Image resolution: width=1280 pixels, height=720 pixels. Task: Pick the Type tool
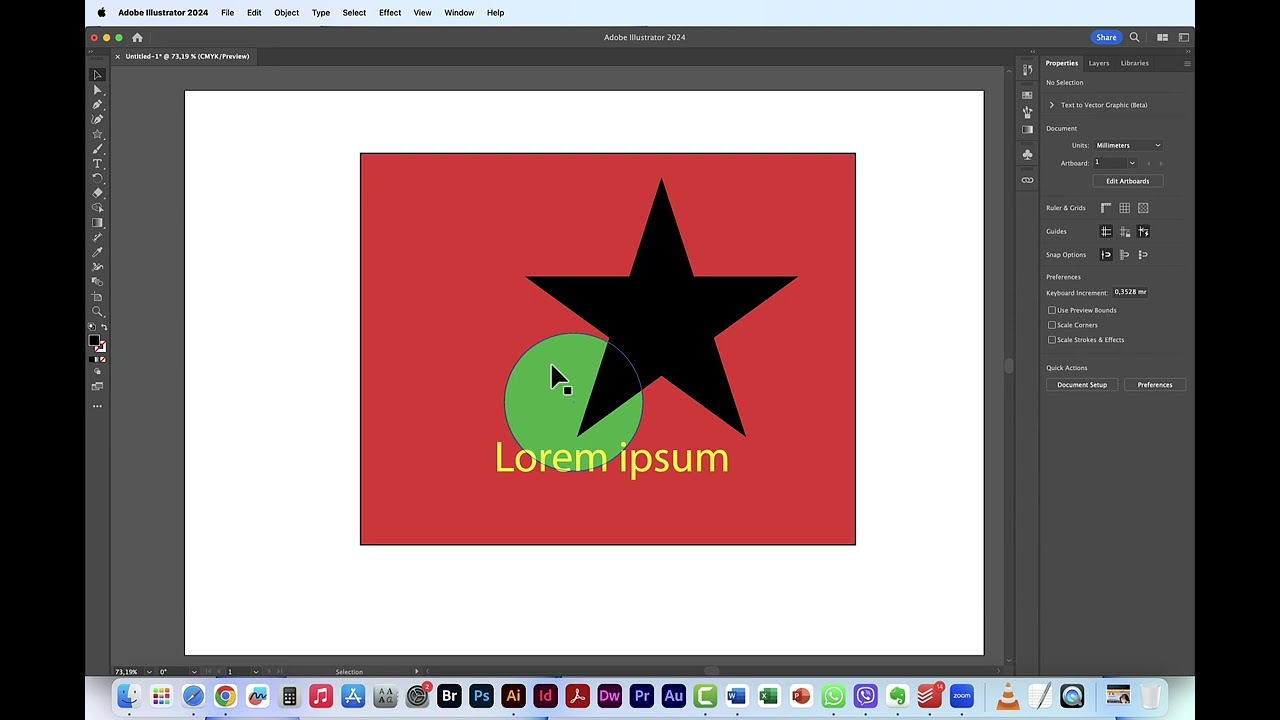point(97,163)
